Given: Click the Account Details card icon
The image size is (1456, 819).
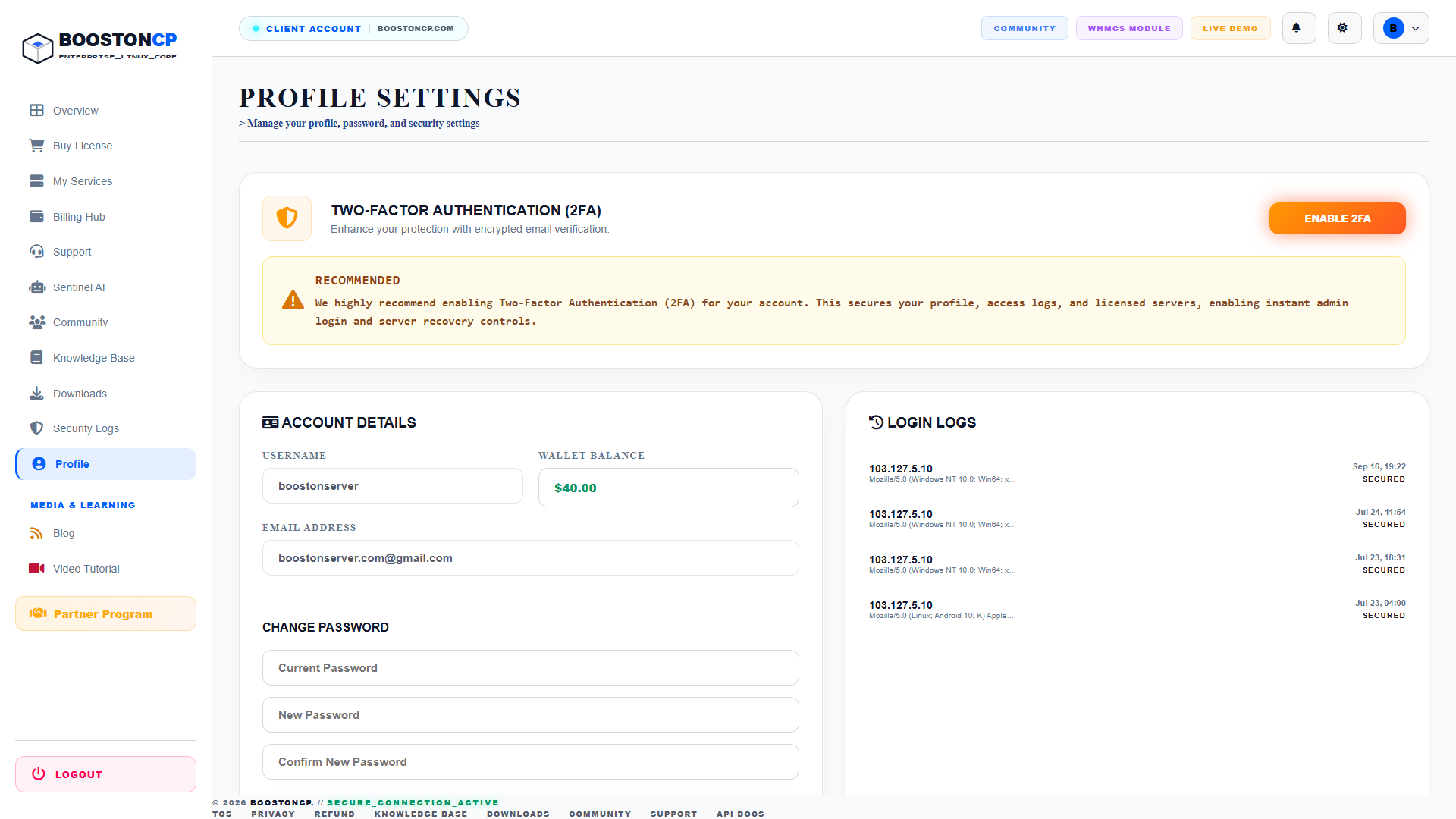Looking at the screenshot, I should (x=270, y=422).
